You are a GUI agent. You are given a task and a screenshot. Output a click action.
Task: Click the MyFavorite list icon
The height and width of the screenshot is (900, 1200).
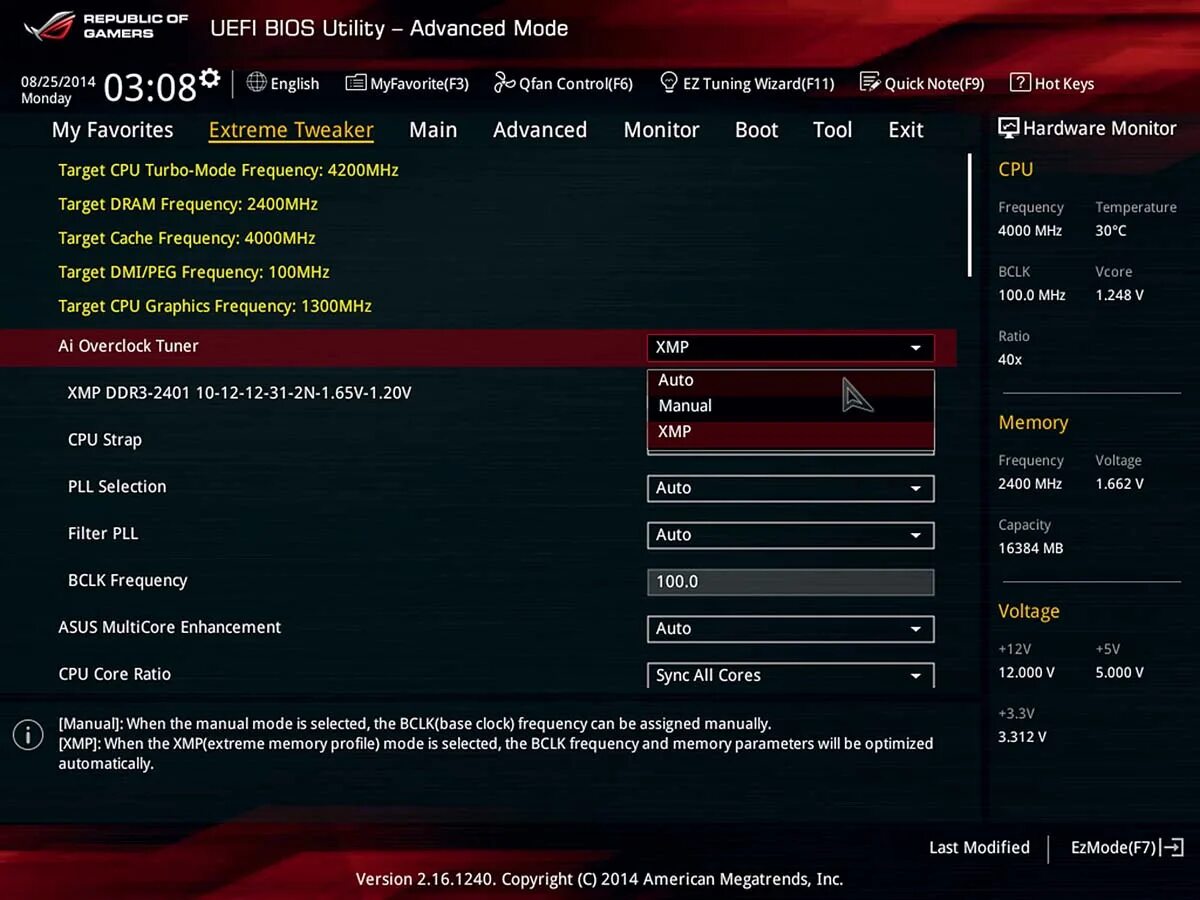coord(355,83)
